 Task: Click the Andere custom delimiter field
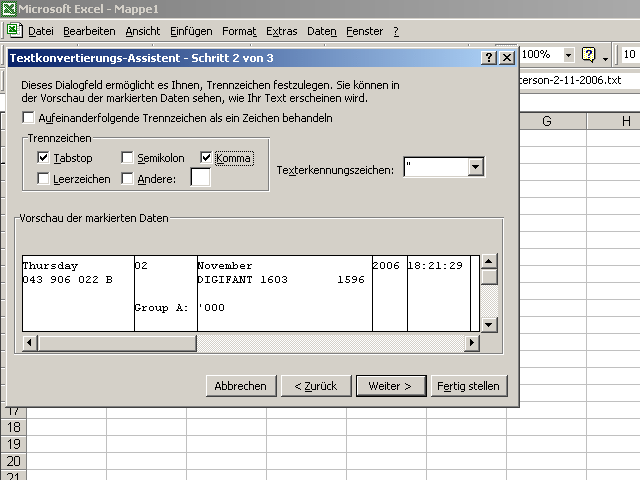click(x=200, y=178)
